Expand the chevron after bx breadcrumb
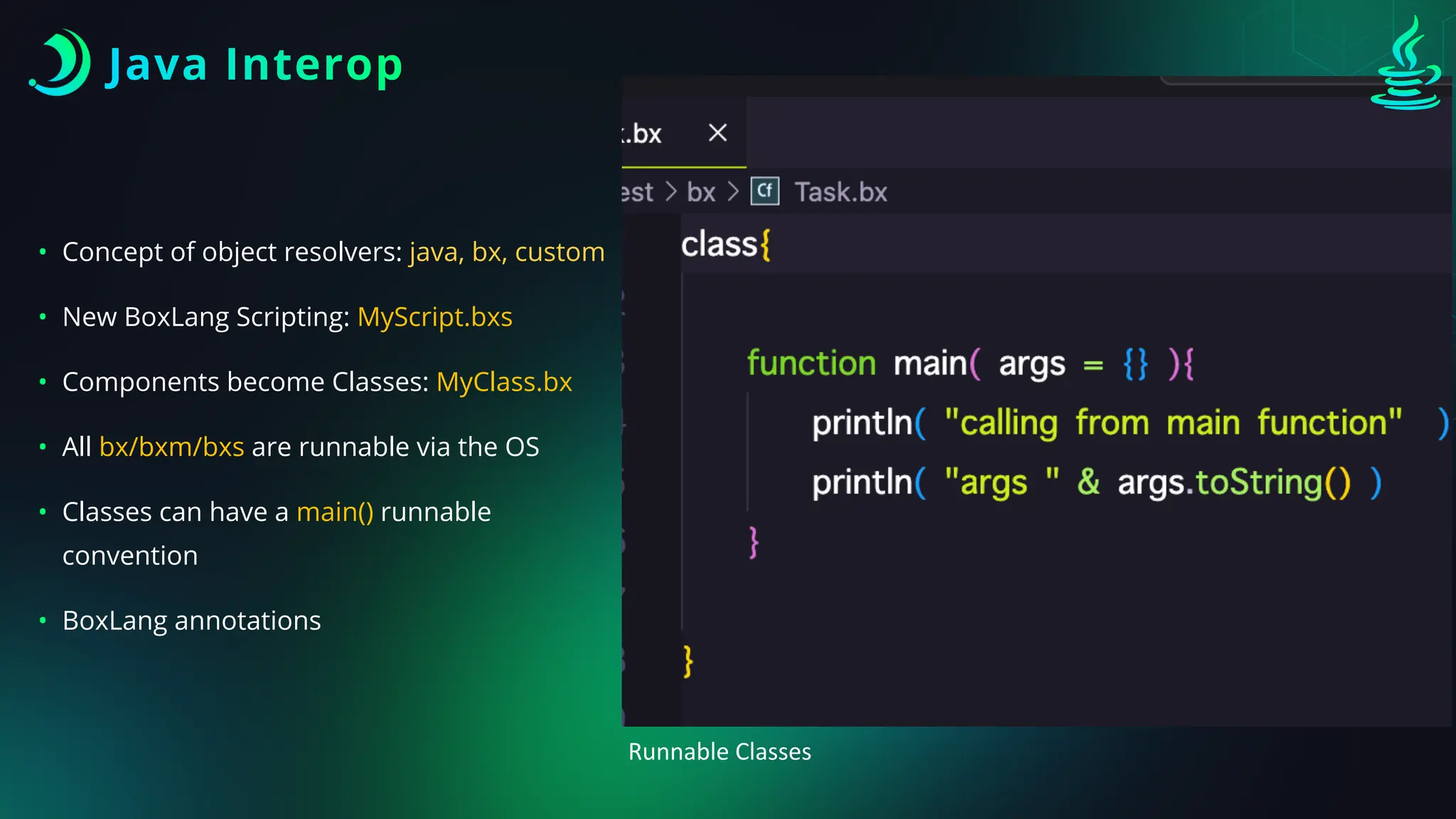 pos(733,192)
